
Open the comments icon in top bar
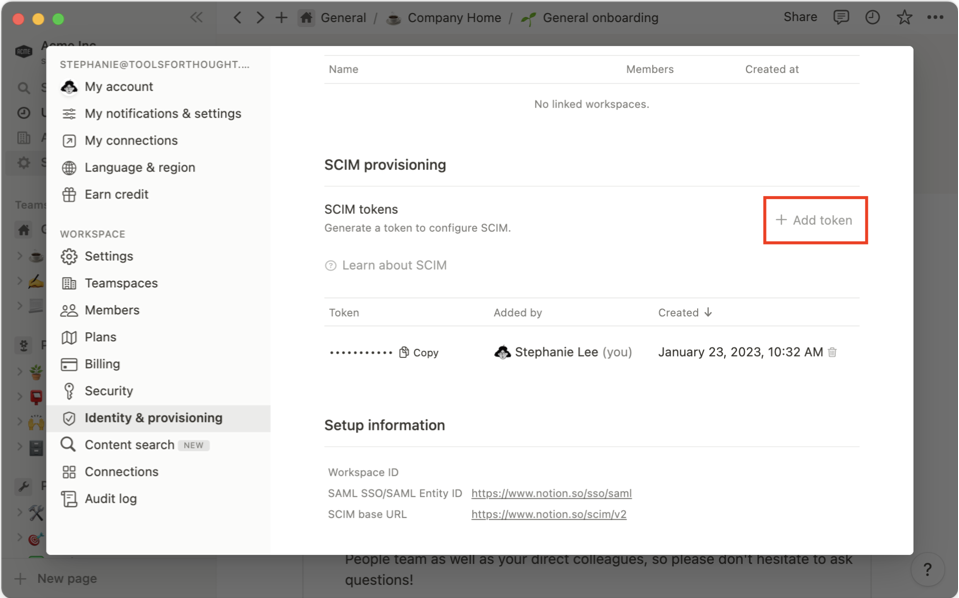(842, 17)
